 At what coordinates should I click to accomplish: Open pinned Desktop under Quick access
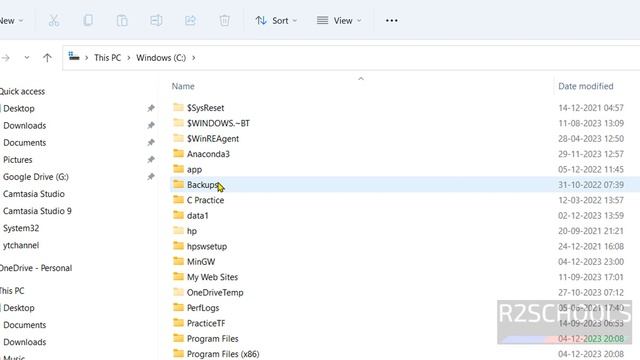(x=19, y=109)
